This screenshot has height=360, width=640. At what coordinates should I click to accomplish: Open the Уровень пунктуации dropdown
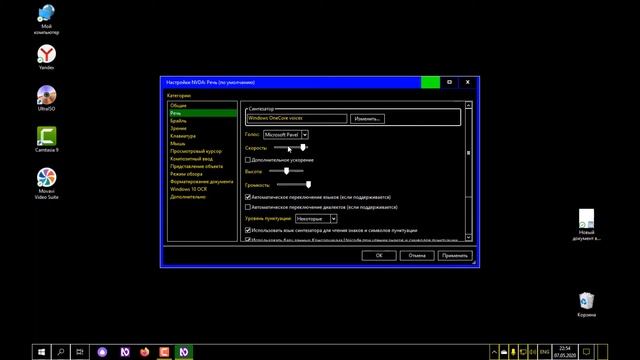[x=316, y=219]
